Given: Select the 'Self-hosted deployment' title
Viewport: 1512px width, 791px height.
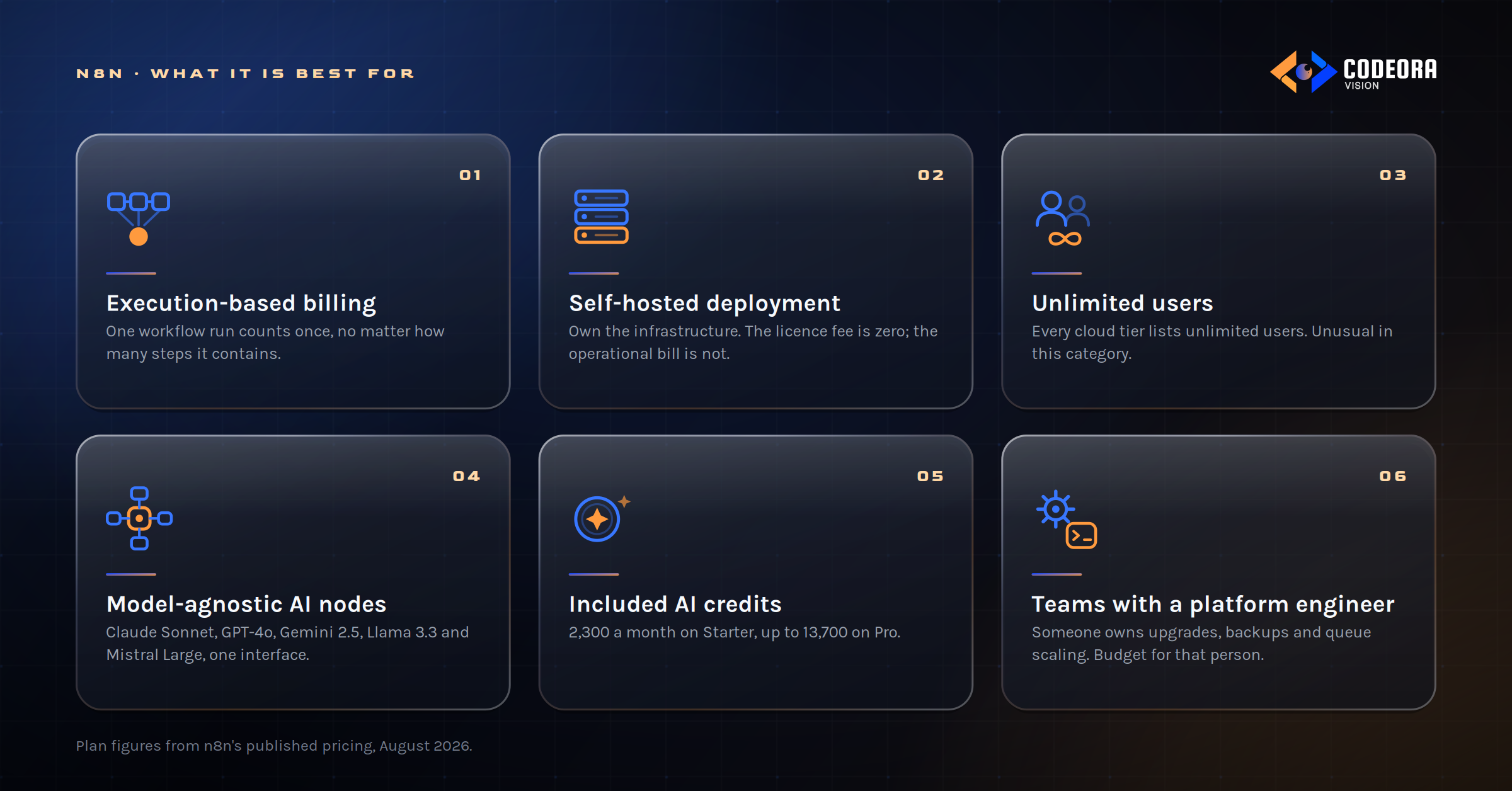Looking at the screenshot, I should [x=704, y=304].
